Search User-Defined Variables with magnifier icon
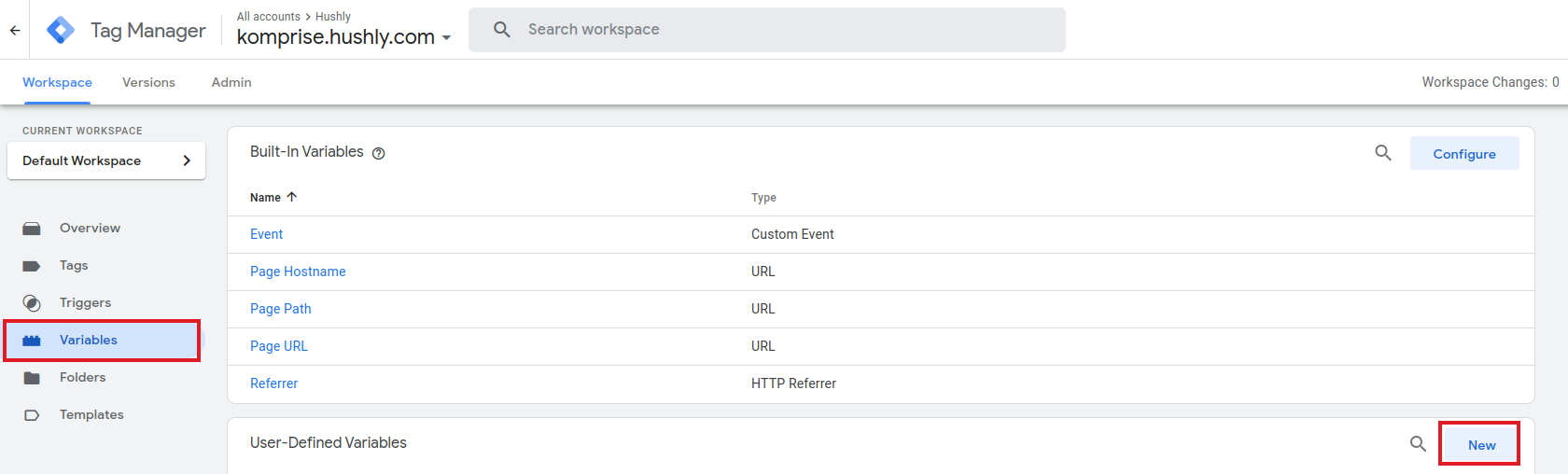Screen dimensions: 1568x474 (1418, 444)
